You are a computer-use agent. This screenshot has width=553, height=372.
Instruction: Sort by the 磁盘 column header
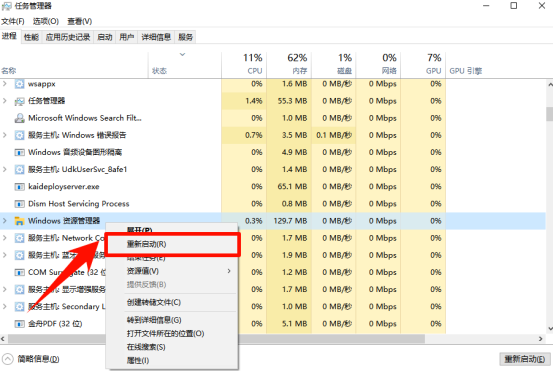[334, 65]
